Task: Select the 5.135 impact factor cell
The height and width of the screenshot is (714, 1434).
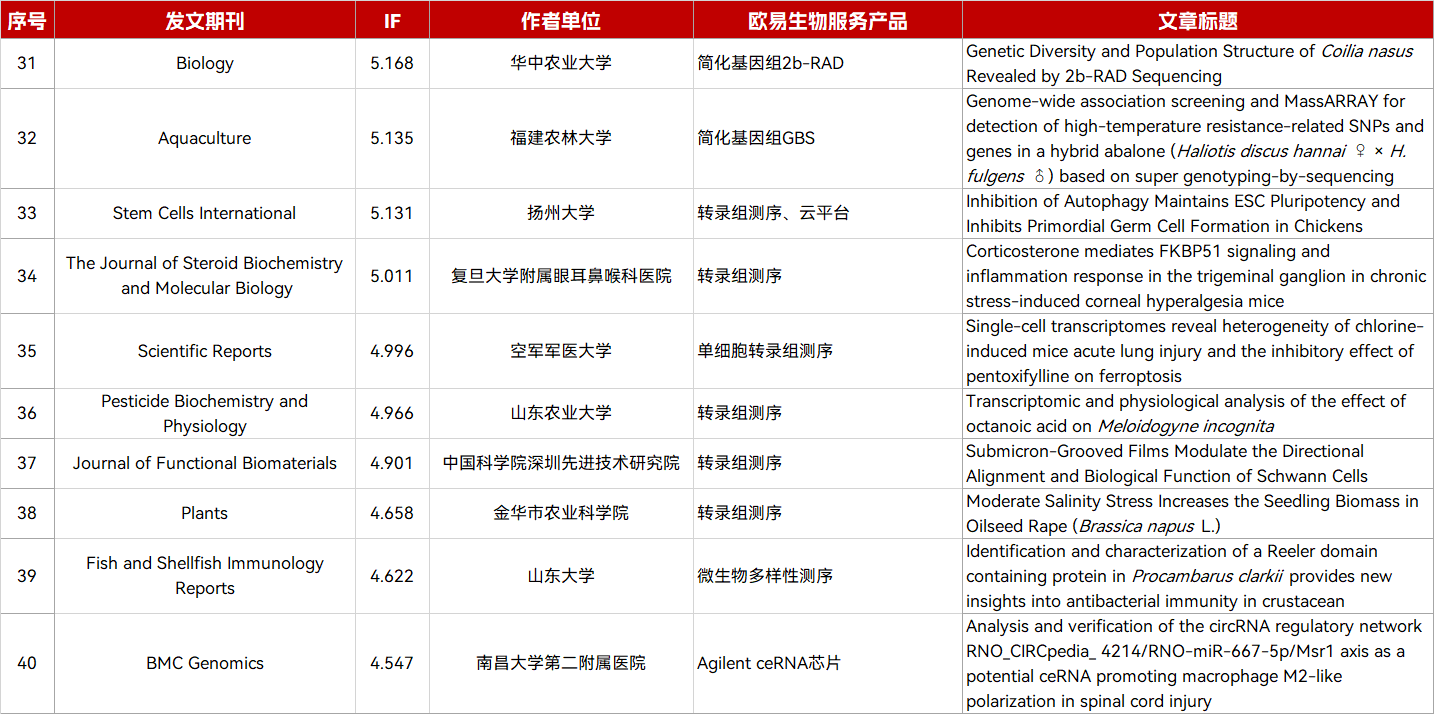Action: (x=392, y=139)
